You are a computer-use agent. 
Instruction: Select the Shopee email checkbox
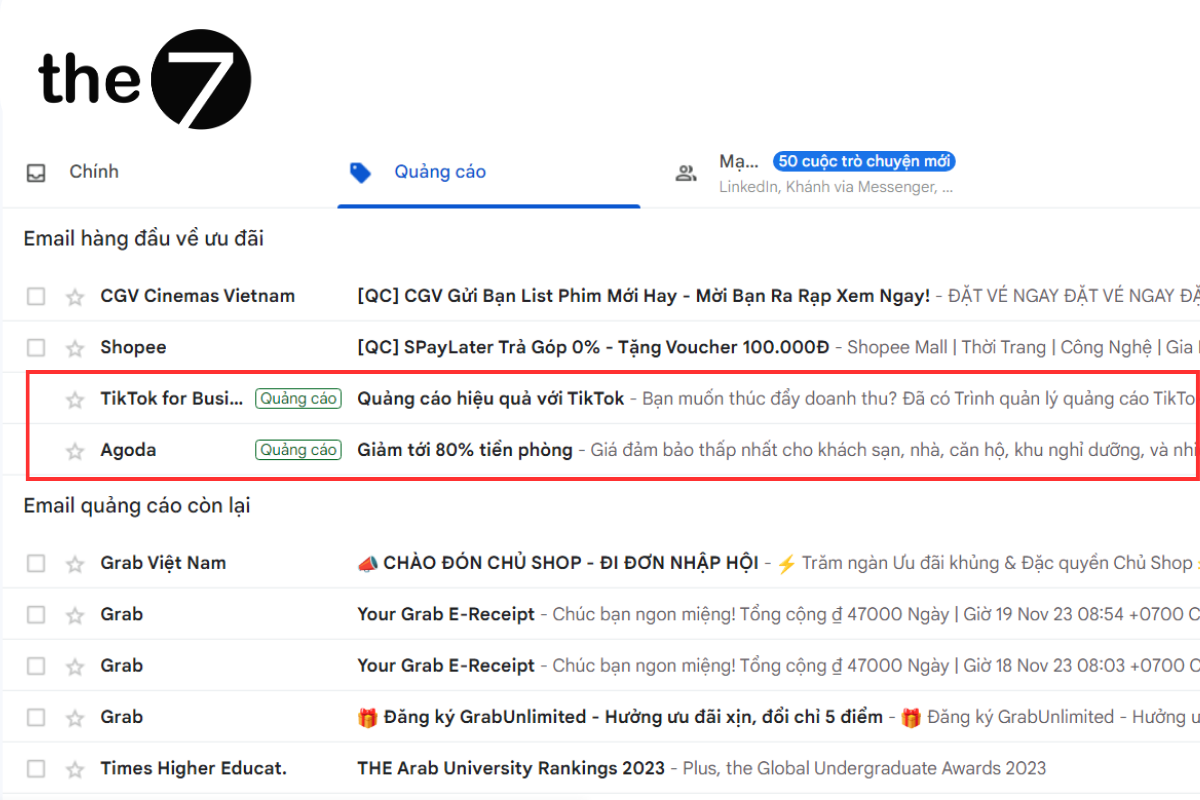[36, 347]
